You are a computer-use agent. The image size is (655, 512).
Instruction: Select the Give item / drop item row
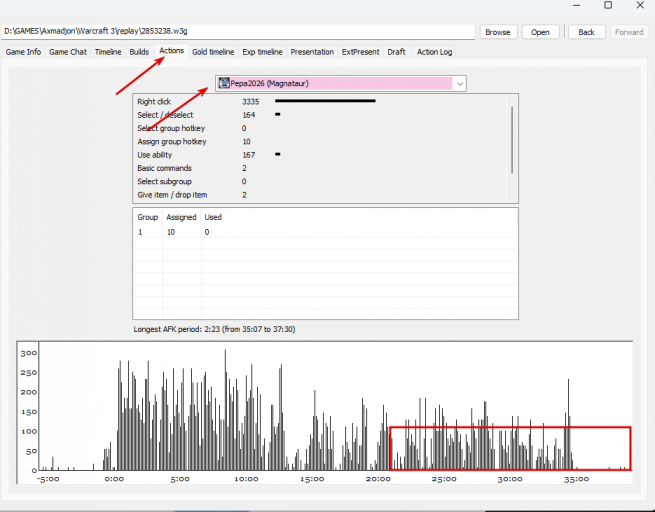point(319,195)
